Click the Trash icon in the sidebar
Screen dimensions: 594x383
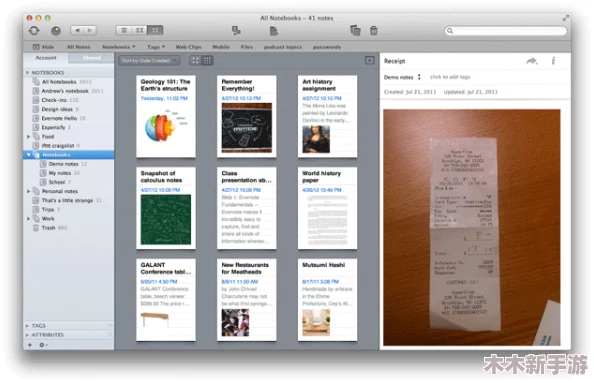[36, 228]
